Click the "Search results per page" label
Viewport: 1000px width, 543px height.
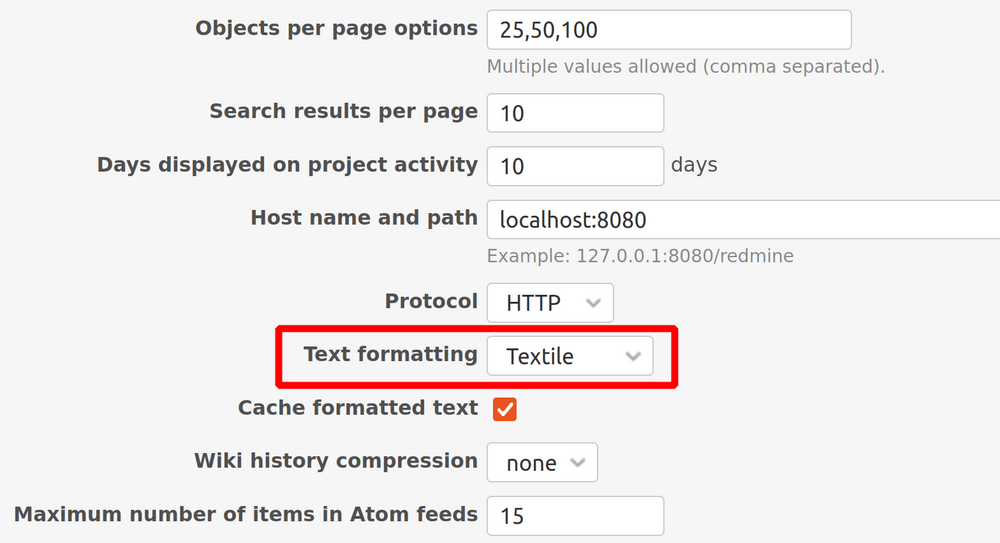coord(343,112)
